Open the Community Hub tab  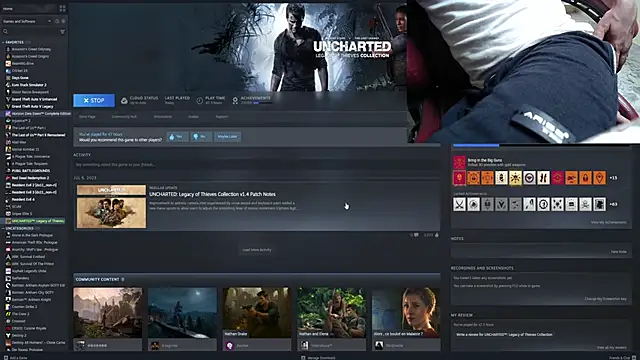124,117
